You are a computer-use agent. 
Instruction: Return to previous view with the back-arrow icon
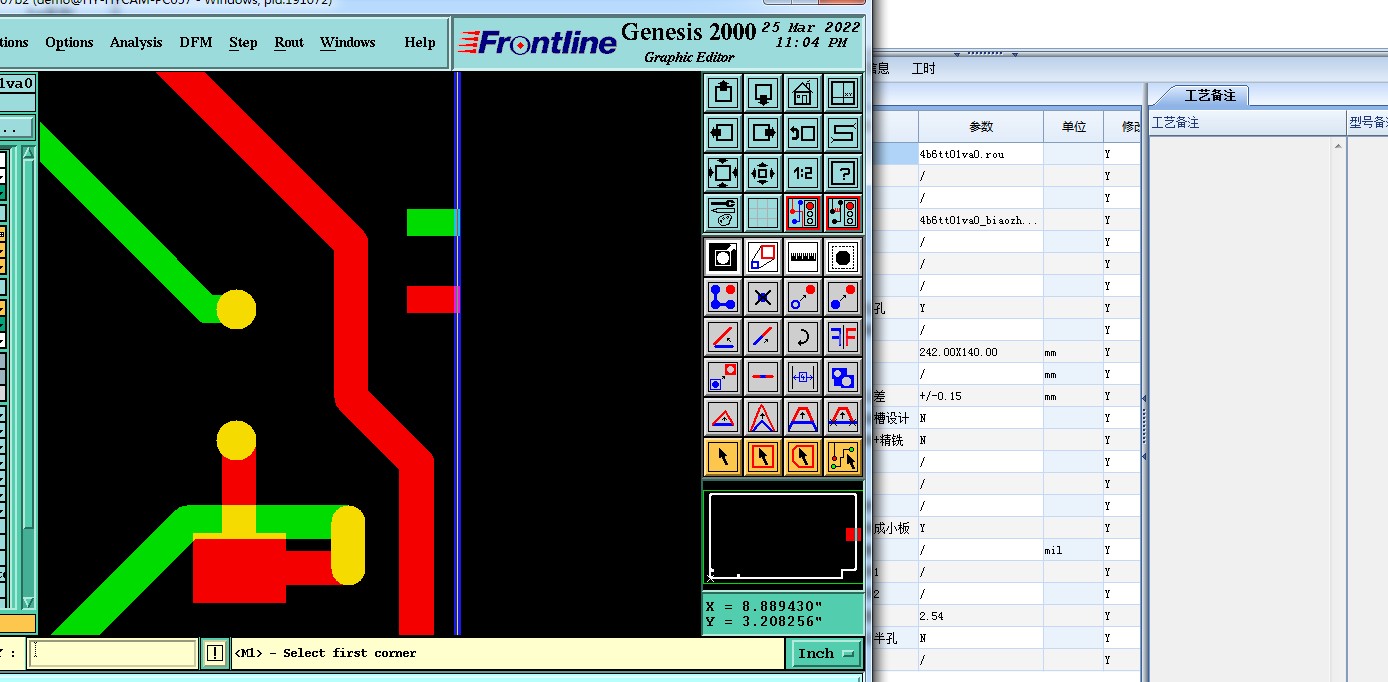click(803, 132)
